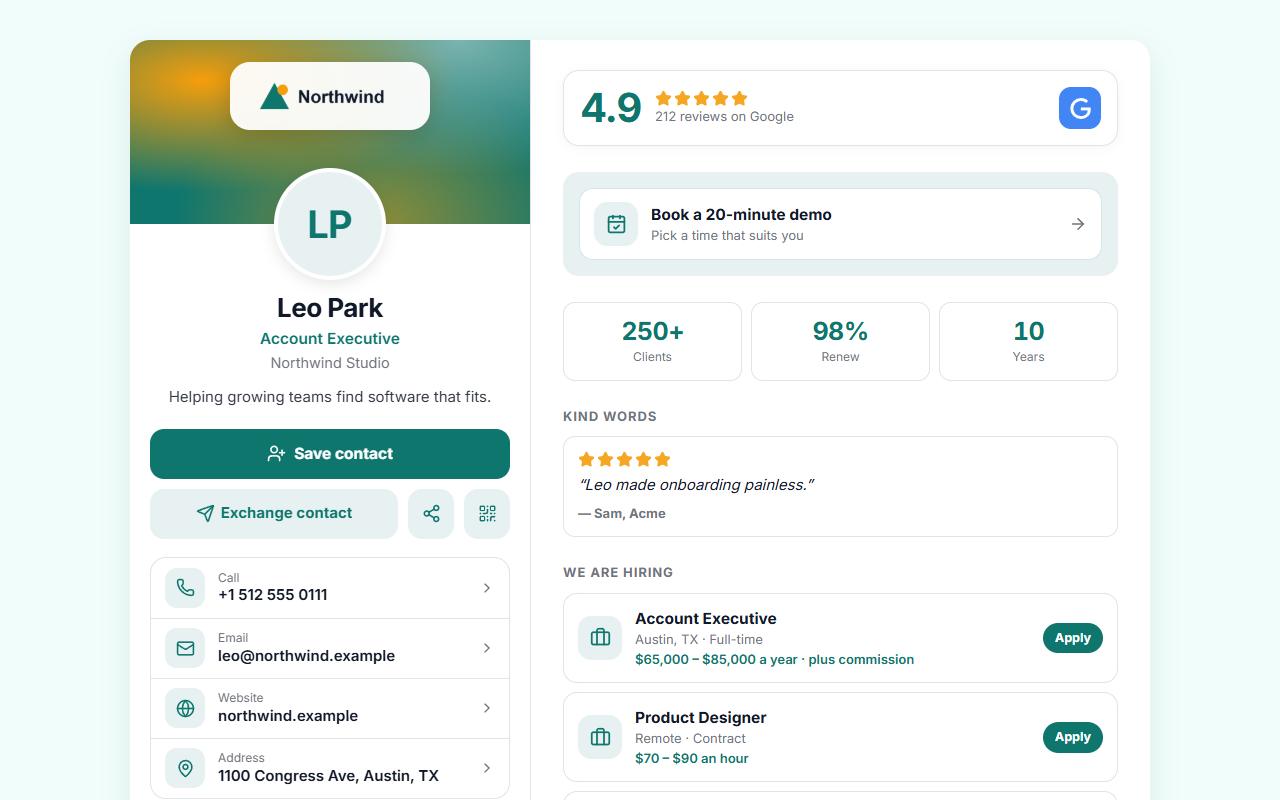Click the calendar icon beside Book a demo

[616, 224]
